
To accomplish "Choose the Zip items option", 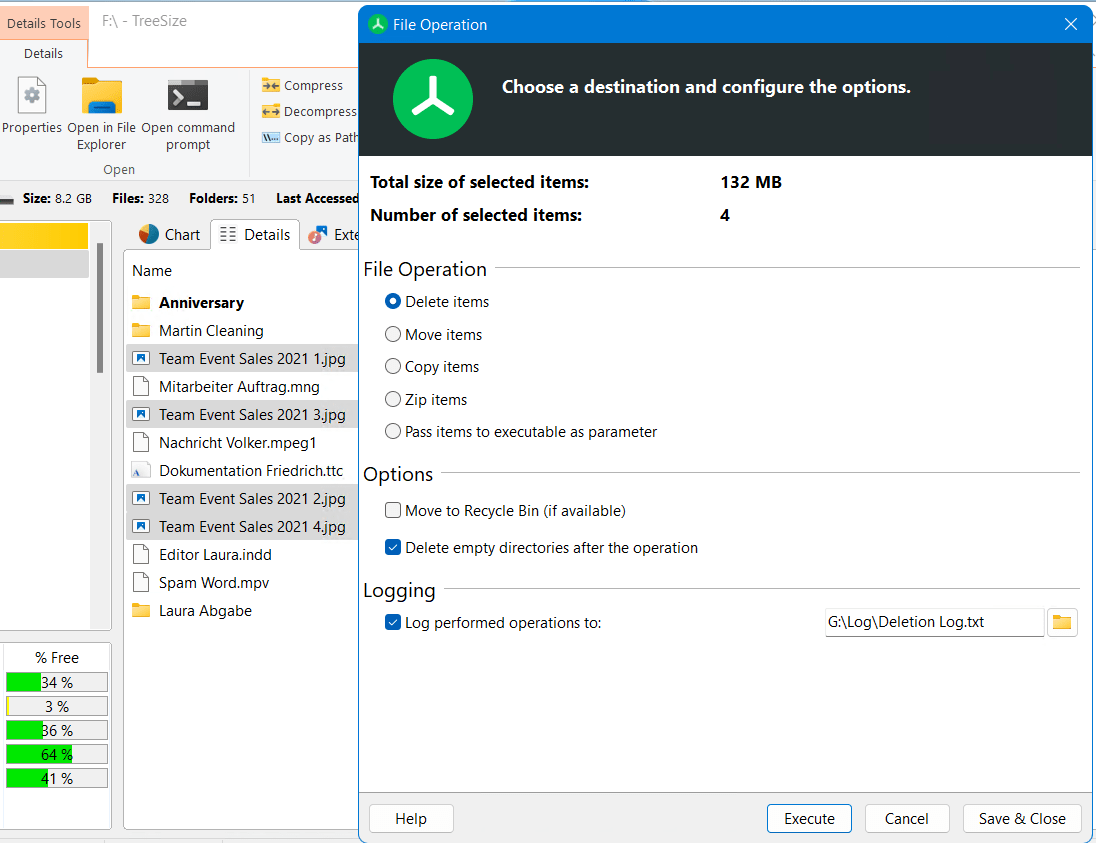I will (393, 400).
